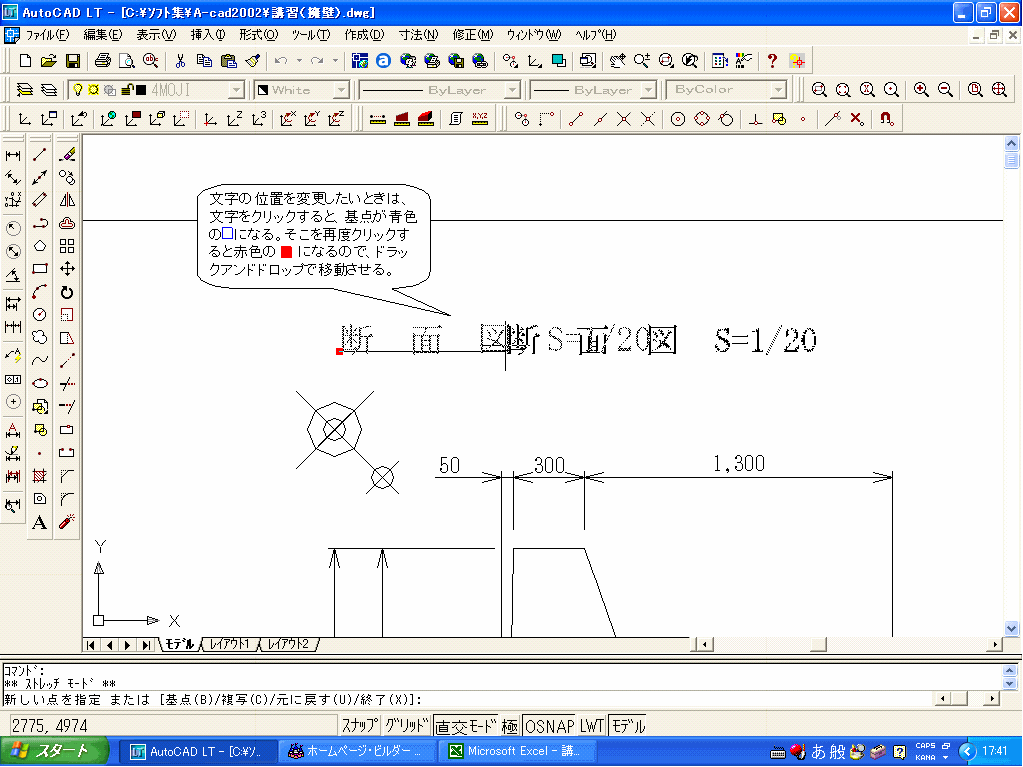This screenshot has height=767, width=1023.
Task: Open the lineweight ByLayer dropdown
Action: click(x=648, y=89)
